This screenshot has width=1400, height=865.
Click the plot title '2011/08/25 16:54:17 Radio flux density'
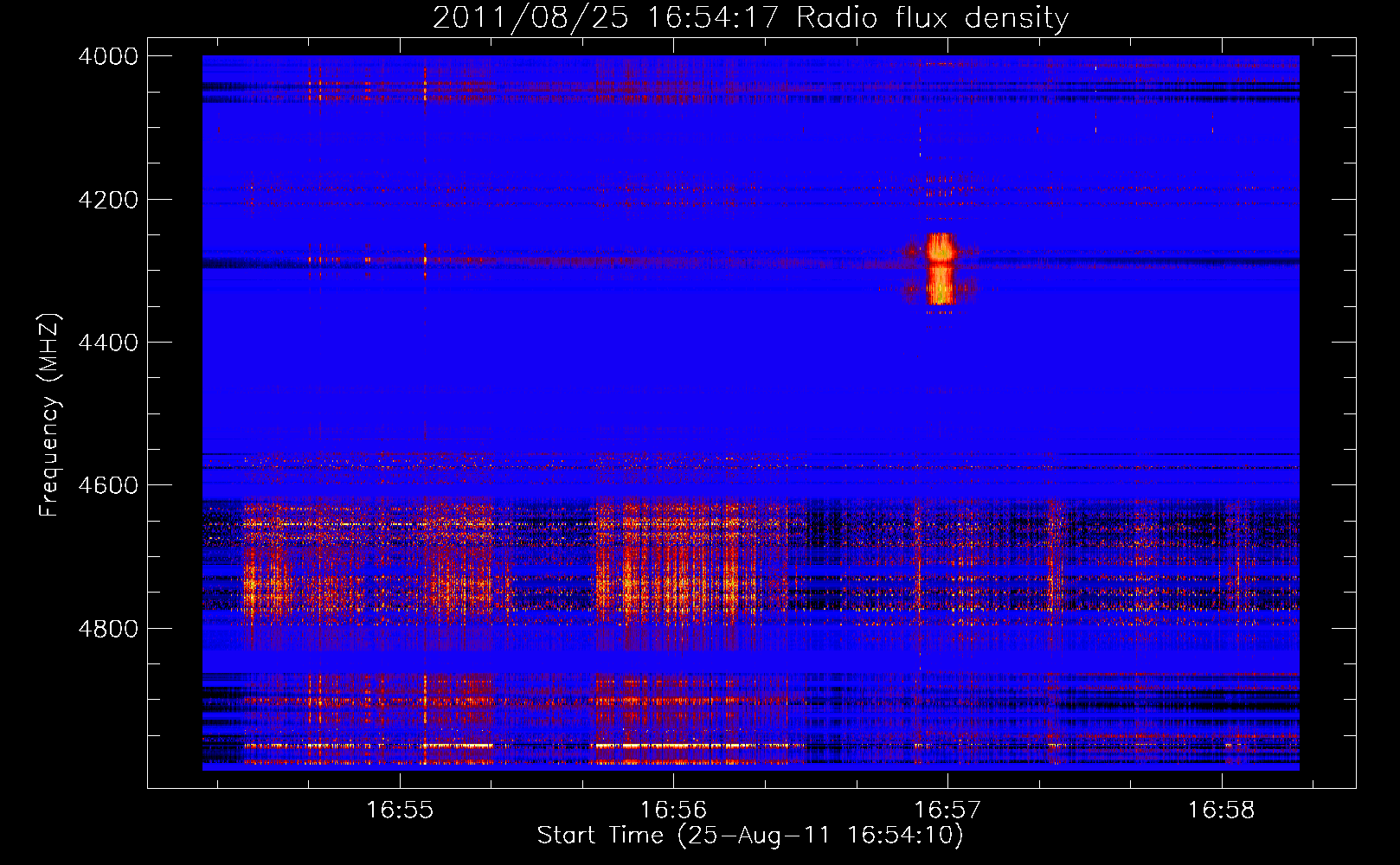[x=750, y=18]
